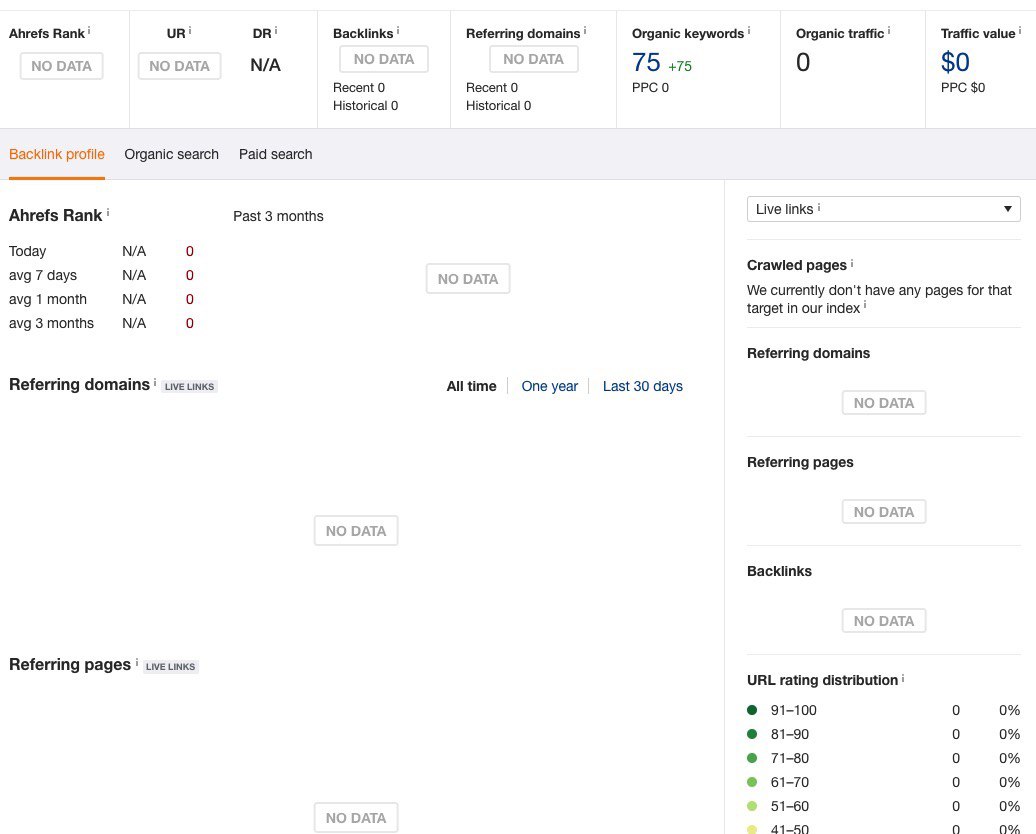Click the 61–70 rating row label
This screenshot has height=834, width=1036.
790,782
